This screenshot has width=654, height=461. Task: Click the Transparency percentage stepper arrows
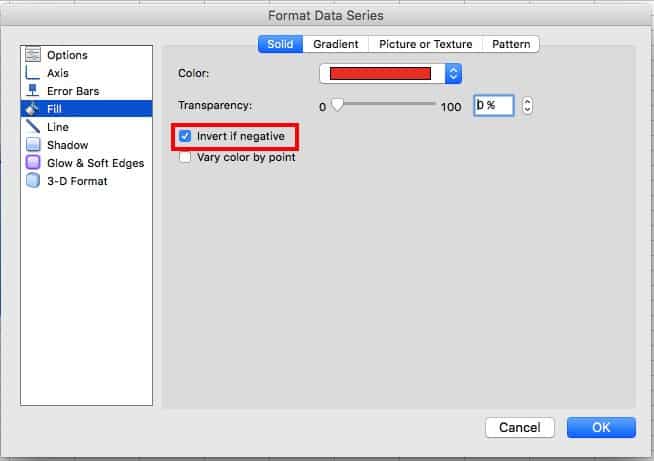point(528,105)
